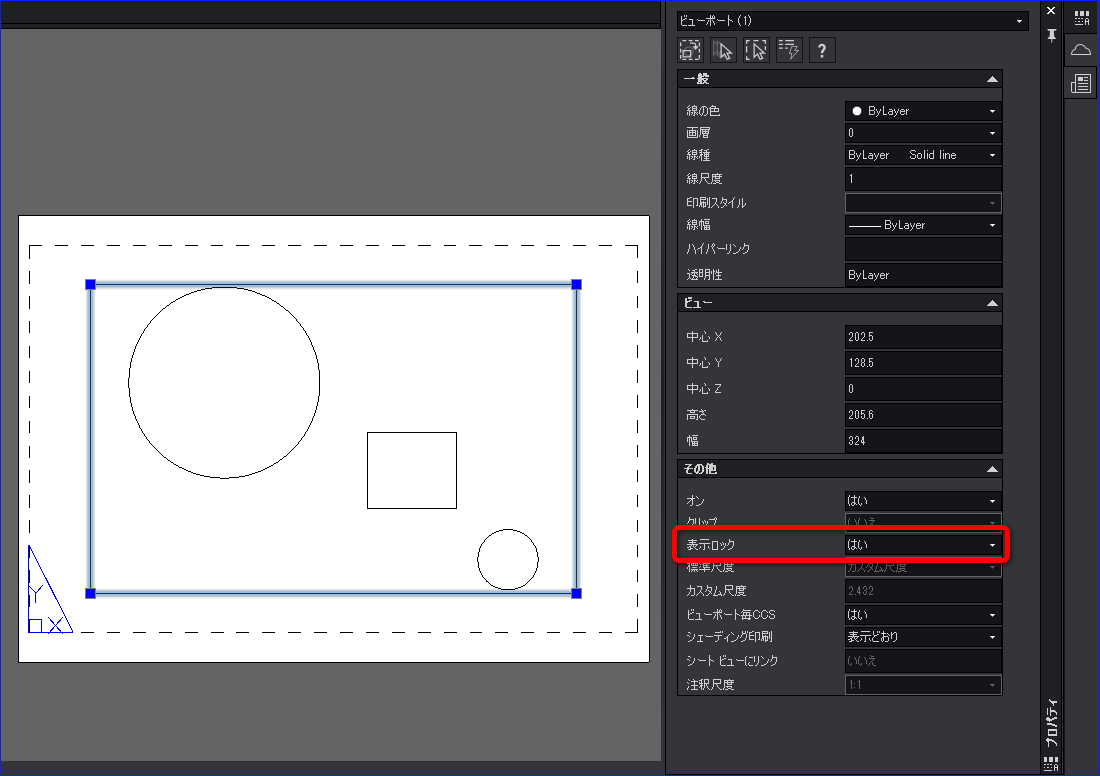Screen dimensions: 1100x776
Task: Open the ビューポート (1) selection dropdown
Action: [852, 21]
